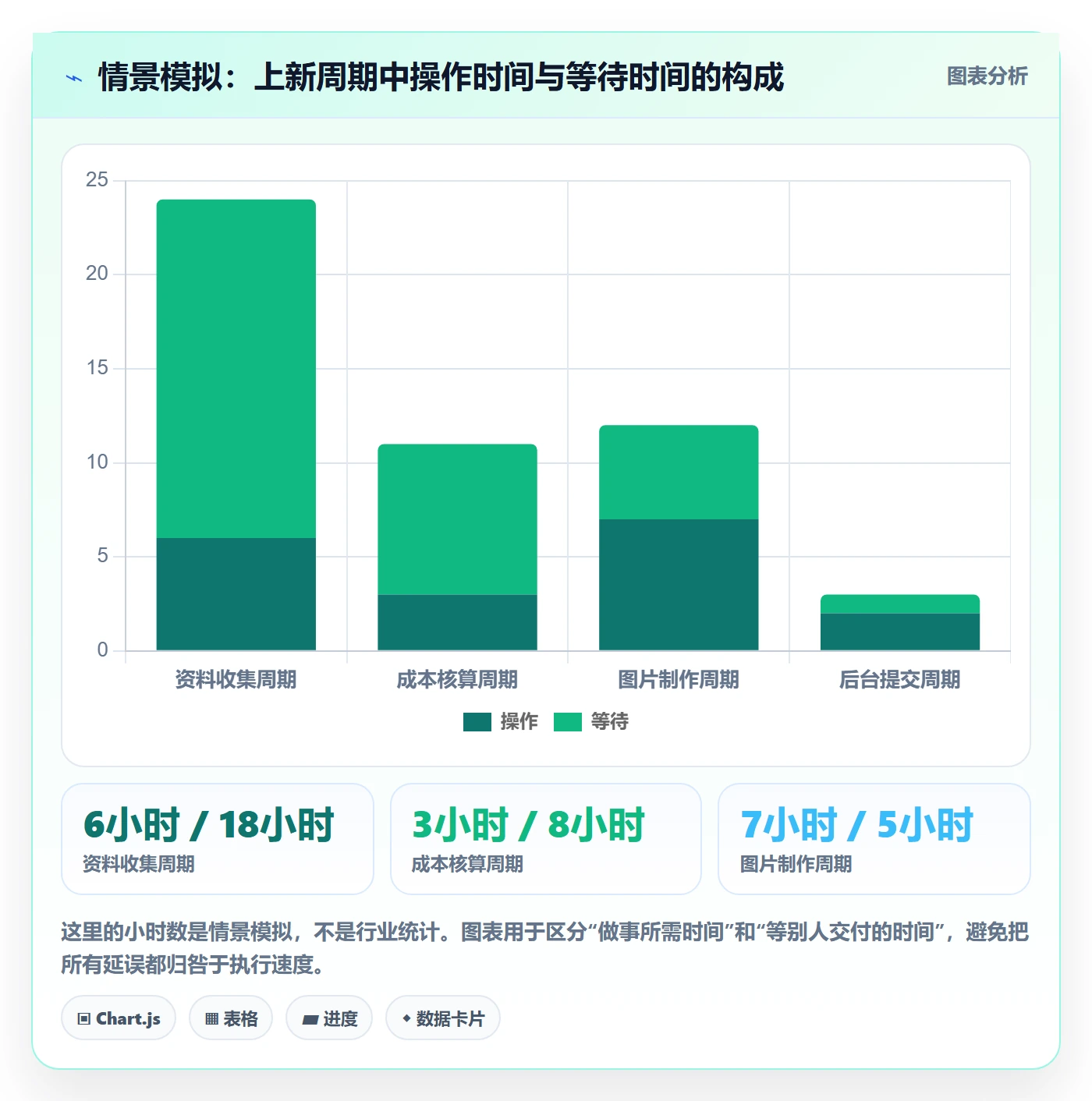This screenshot has height=1101, width=1092.
Task: Click the 成本核算周期 caption under 3小时 card
Action: click(467, 864)
